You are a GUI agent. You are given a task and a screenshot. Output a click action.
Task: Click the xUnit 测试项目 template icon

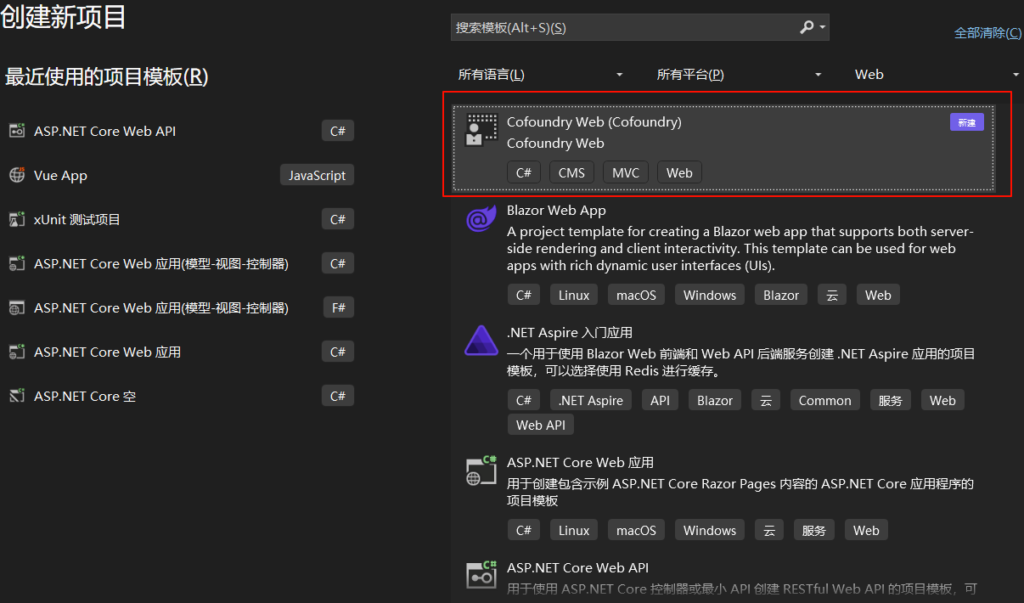click(x=17, y=220)
